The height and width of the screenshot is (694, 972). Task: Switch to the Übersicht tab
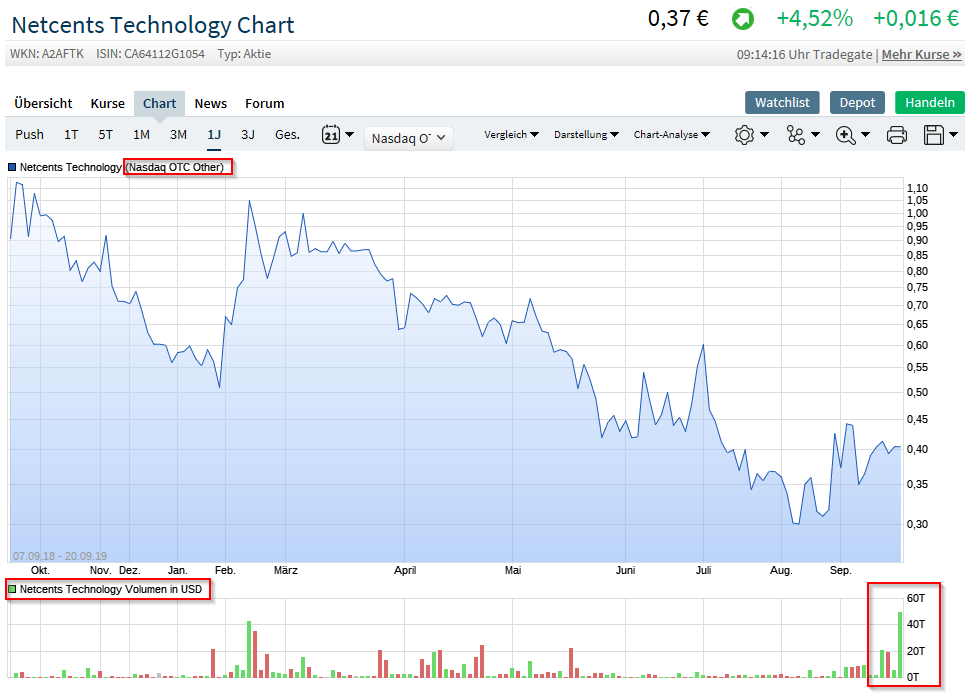click(x=43, y=103)
